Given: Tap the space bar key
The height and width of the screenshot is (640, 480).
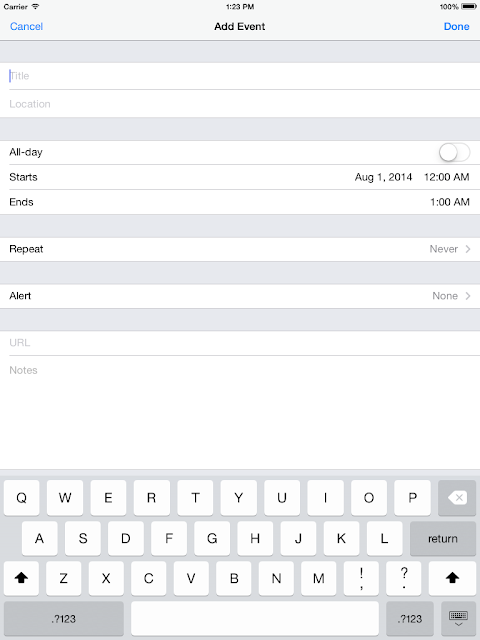Looking at the screenshot, I should [x=255, y=618].
